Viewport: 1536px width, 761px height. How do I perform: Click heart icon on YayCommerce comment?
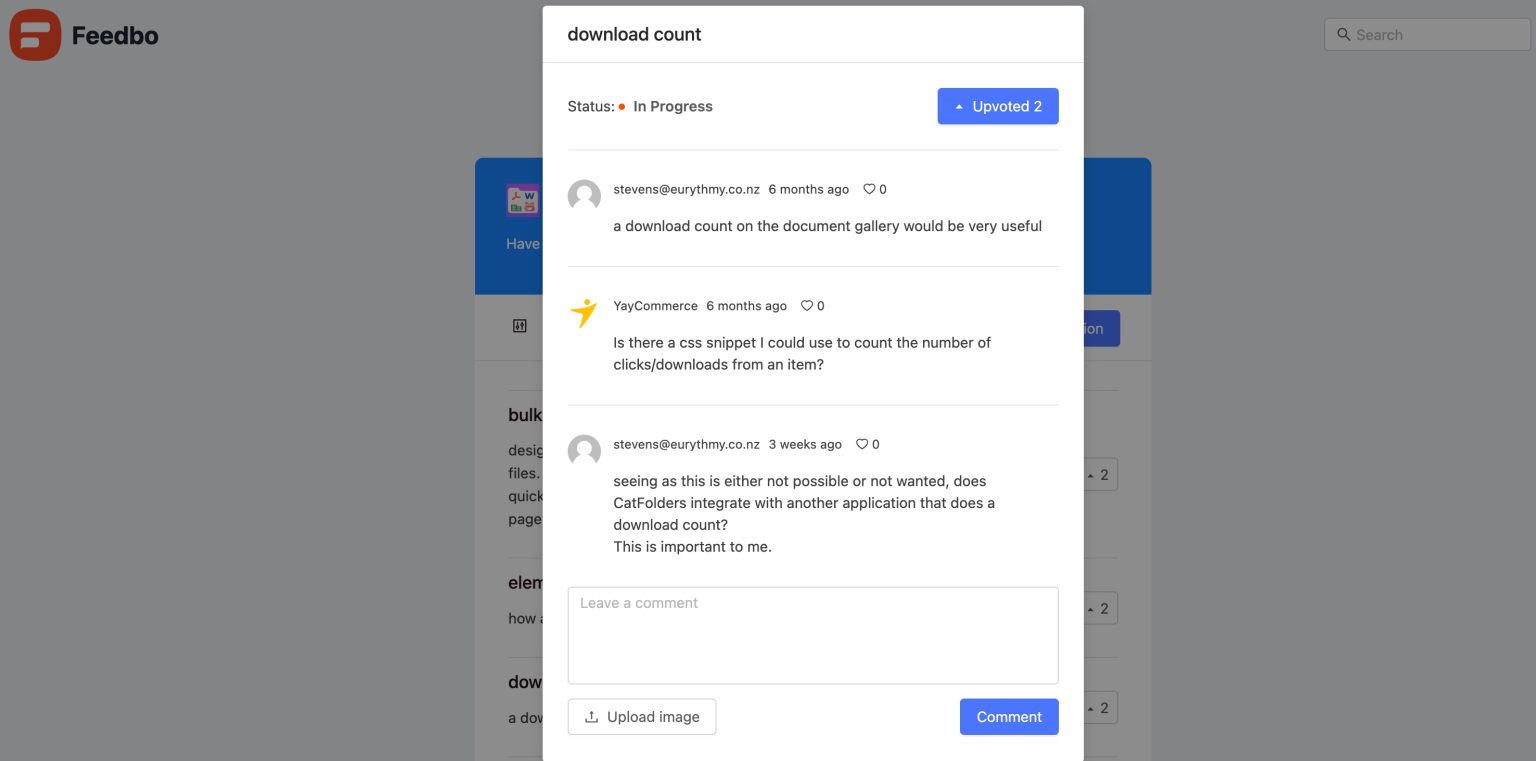coord(807,306)
